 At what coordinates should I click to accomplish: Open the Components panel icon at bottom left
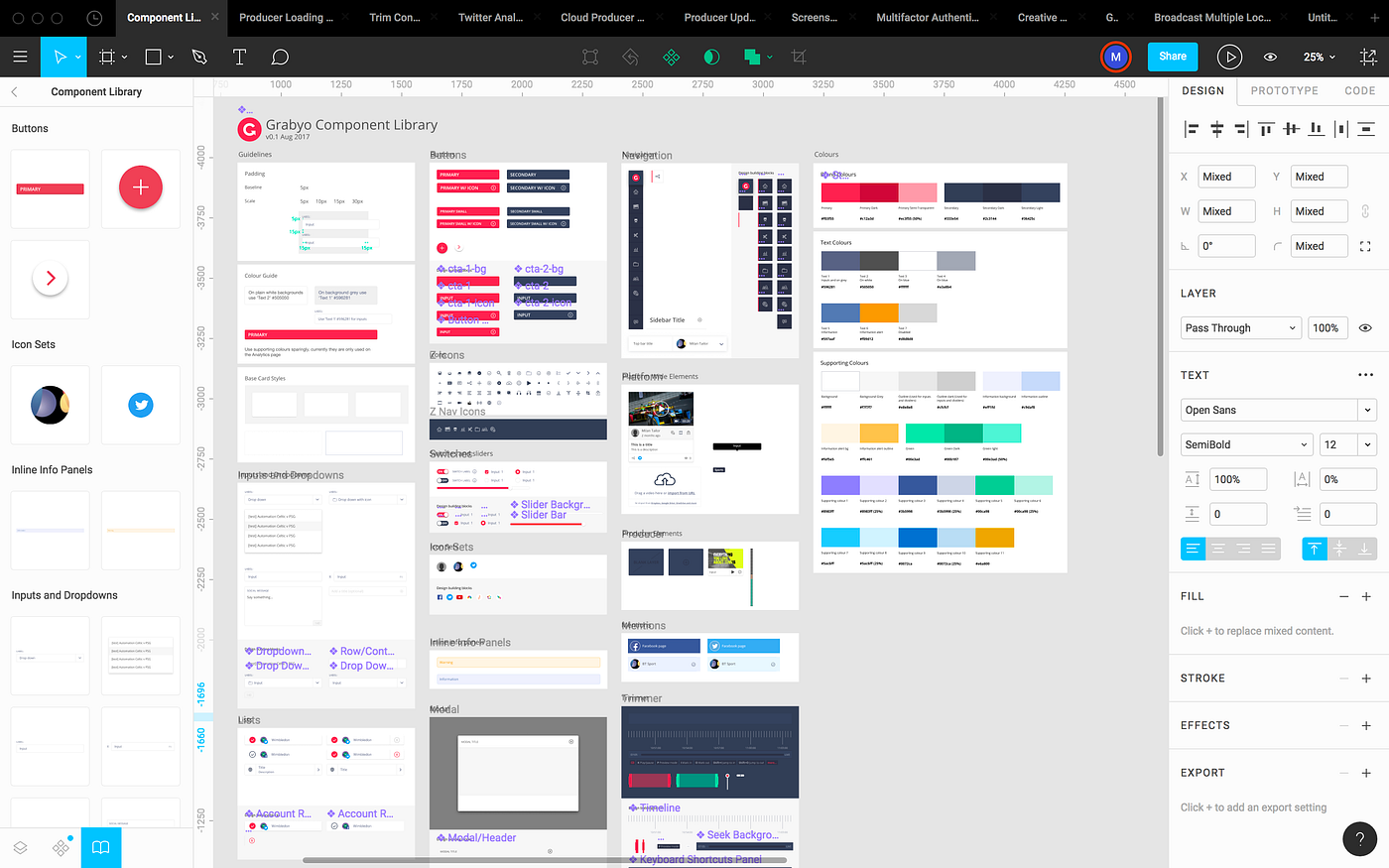tap(61, 847)
